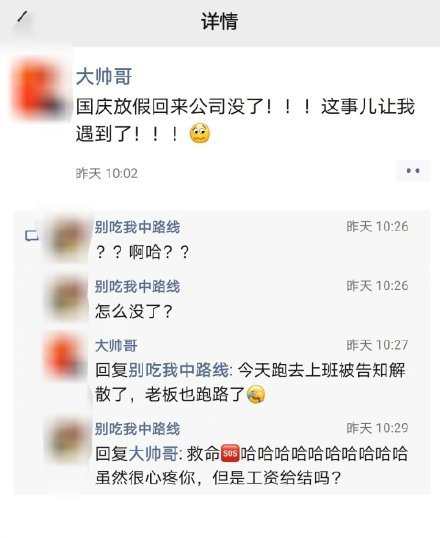Tap the mentioned 别吃我中路线 in reply text
The height and width of the screenshot is (538, 440).
(178, 370)
